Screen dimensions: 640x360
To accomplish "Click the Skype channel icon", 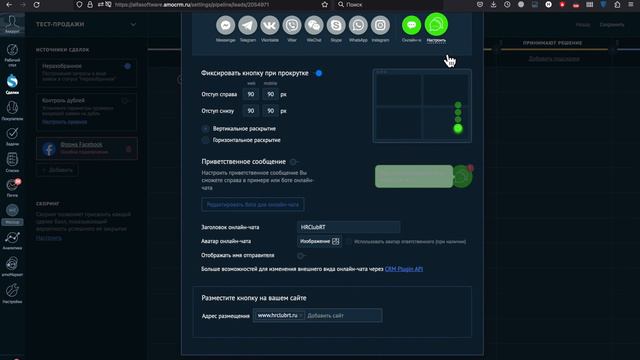I will click(336, 25).
